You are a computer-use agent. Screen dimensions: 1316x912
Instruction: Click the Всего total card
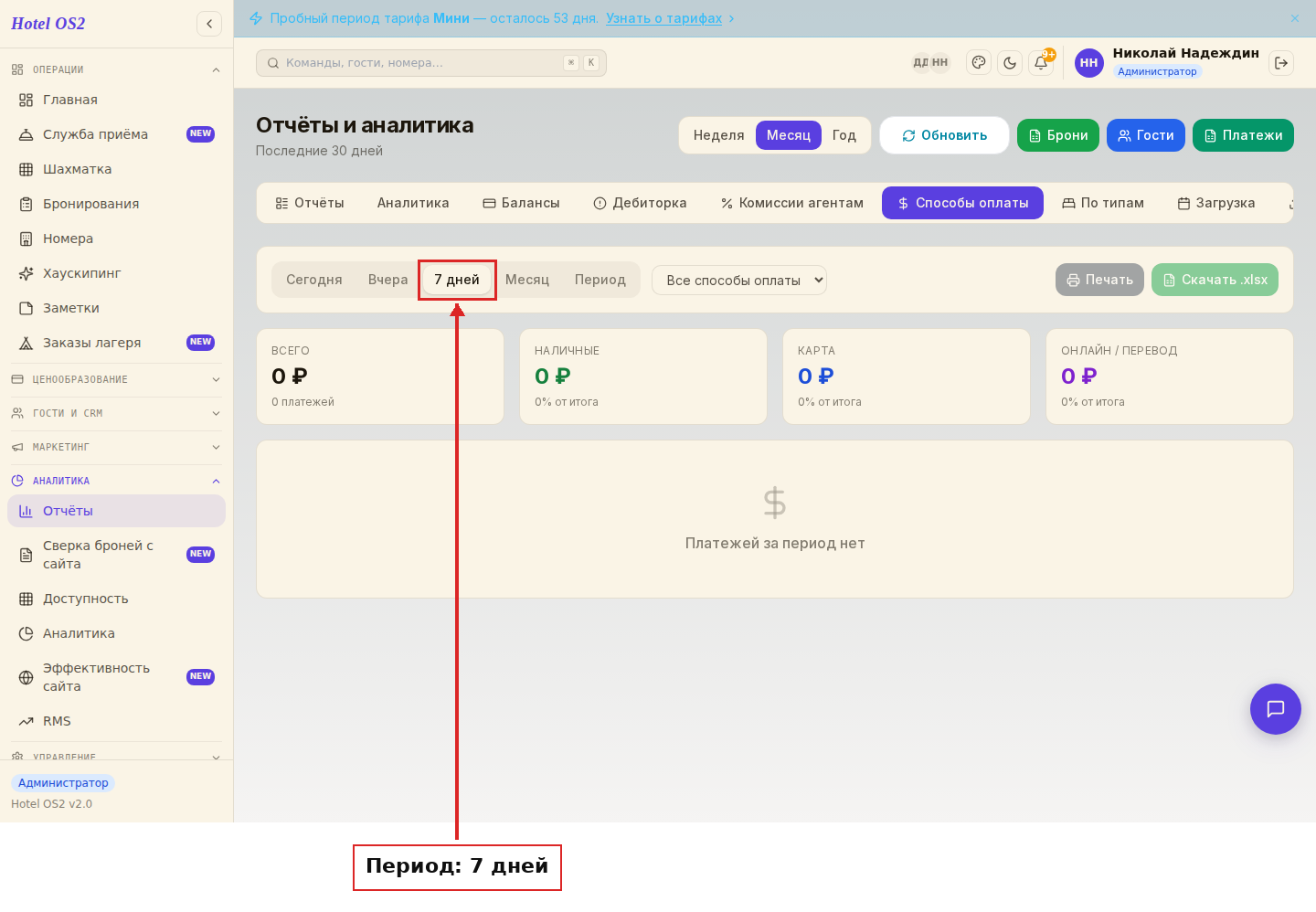pos(380,376)
